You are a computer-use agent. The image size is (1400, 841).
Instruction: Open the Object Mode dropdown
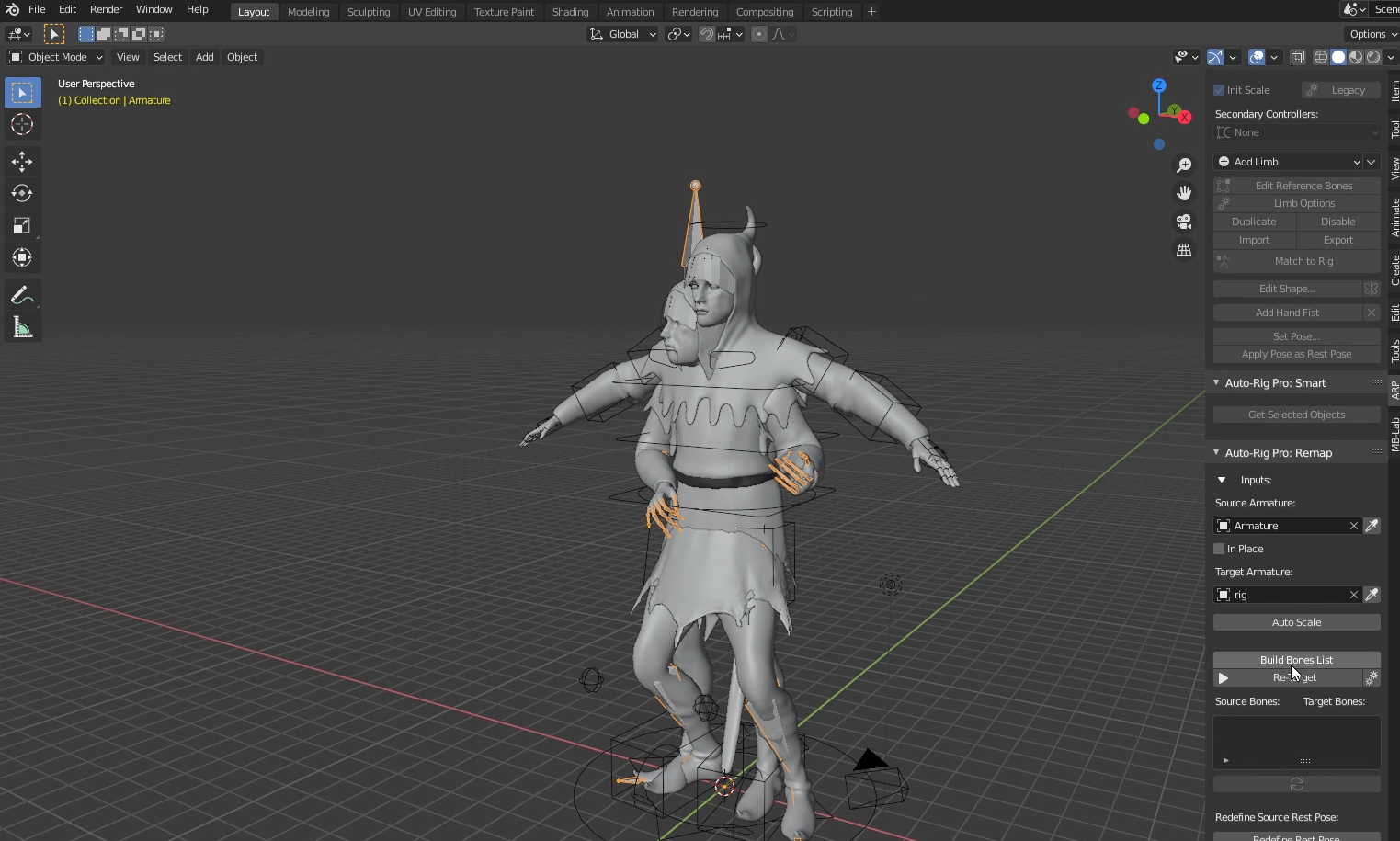click(56, 57)
